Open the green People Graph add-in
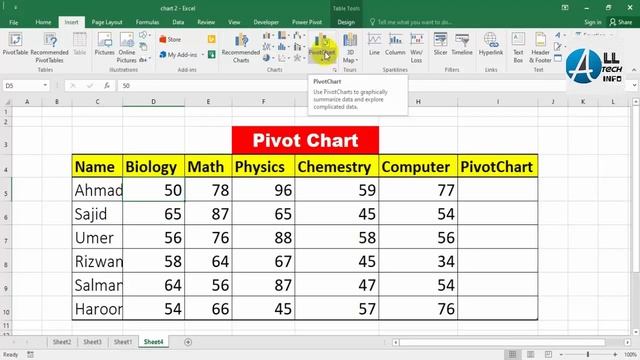Screen dimensions: 640x360 (211, 54)
